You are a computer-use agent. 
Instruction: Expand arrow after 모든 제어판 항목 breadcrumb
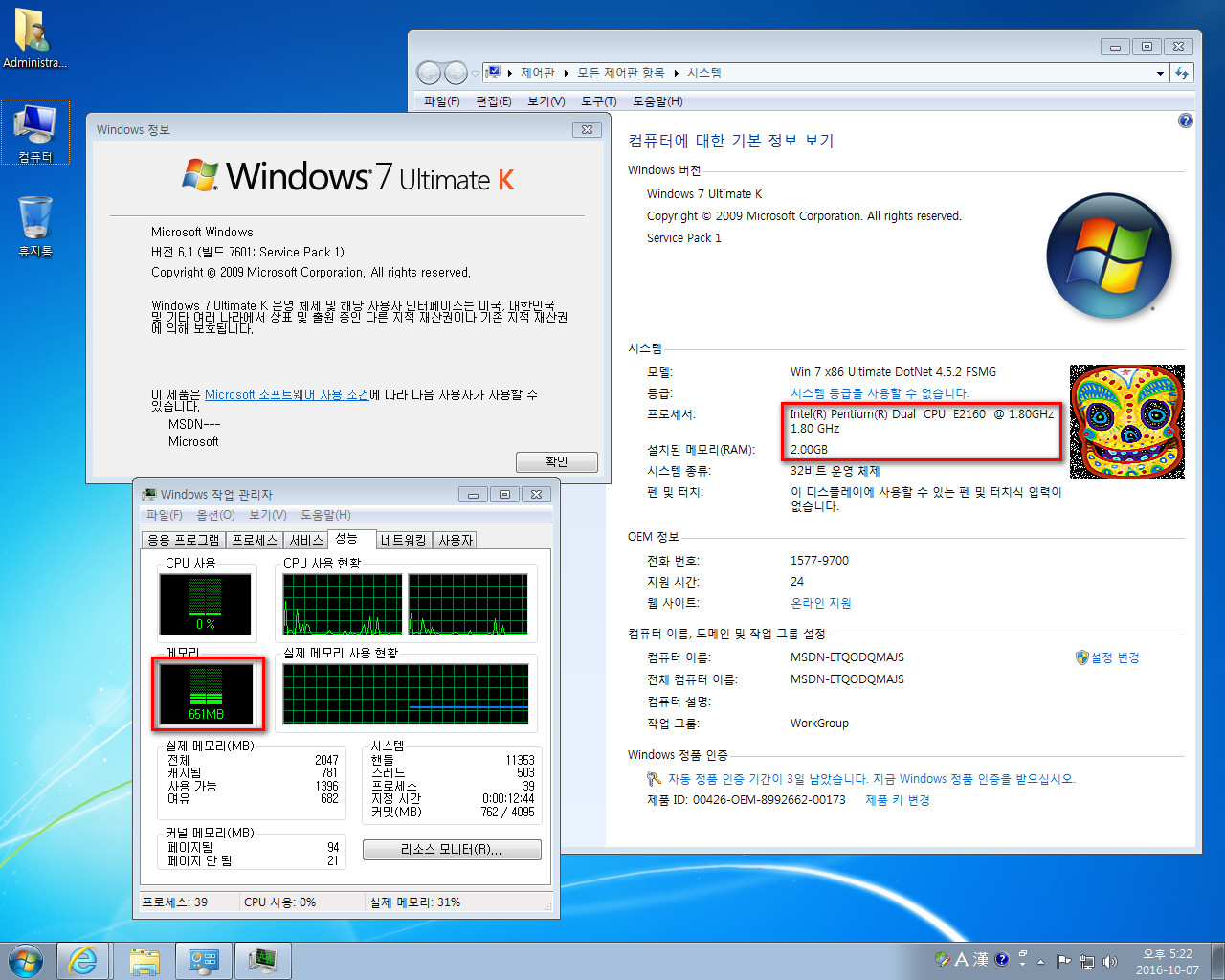[677, 73]
